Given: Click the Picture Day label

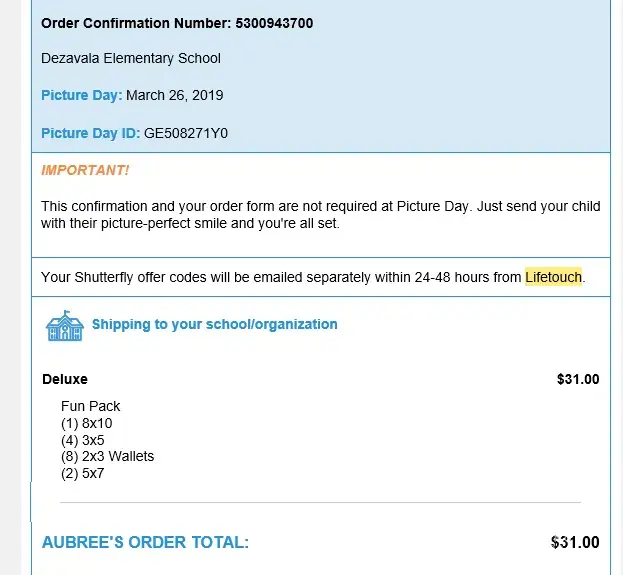Looking at the screenshot, I should (82, 95).
